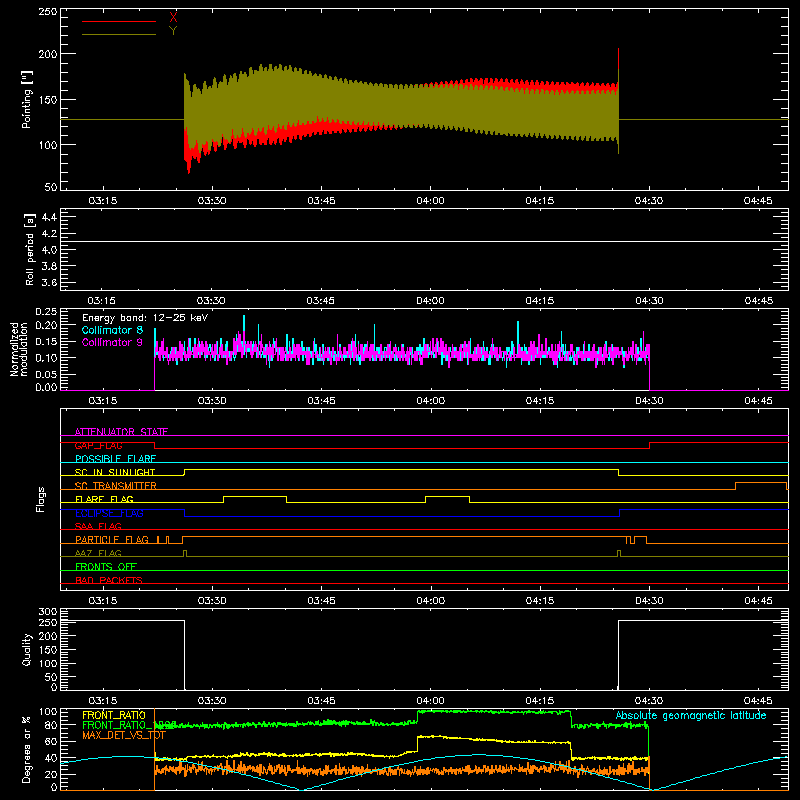
Task: Select 'Energy band: 12-25 keV' text
Action: click(145, 318)
